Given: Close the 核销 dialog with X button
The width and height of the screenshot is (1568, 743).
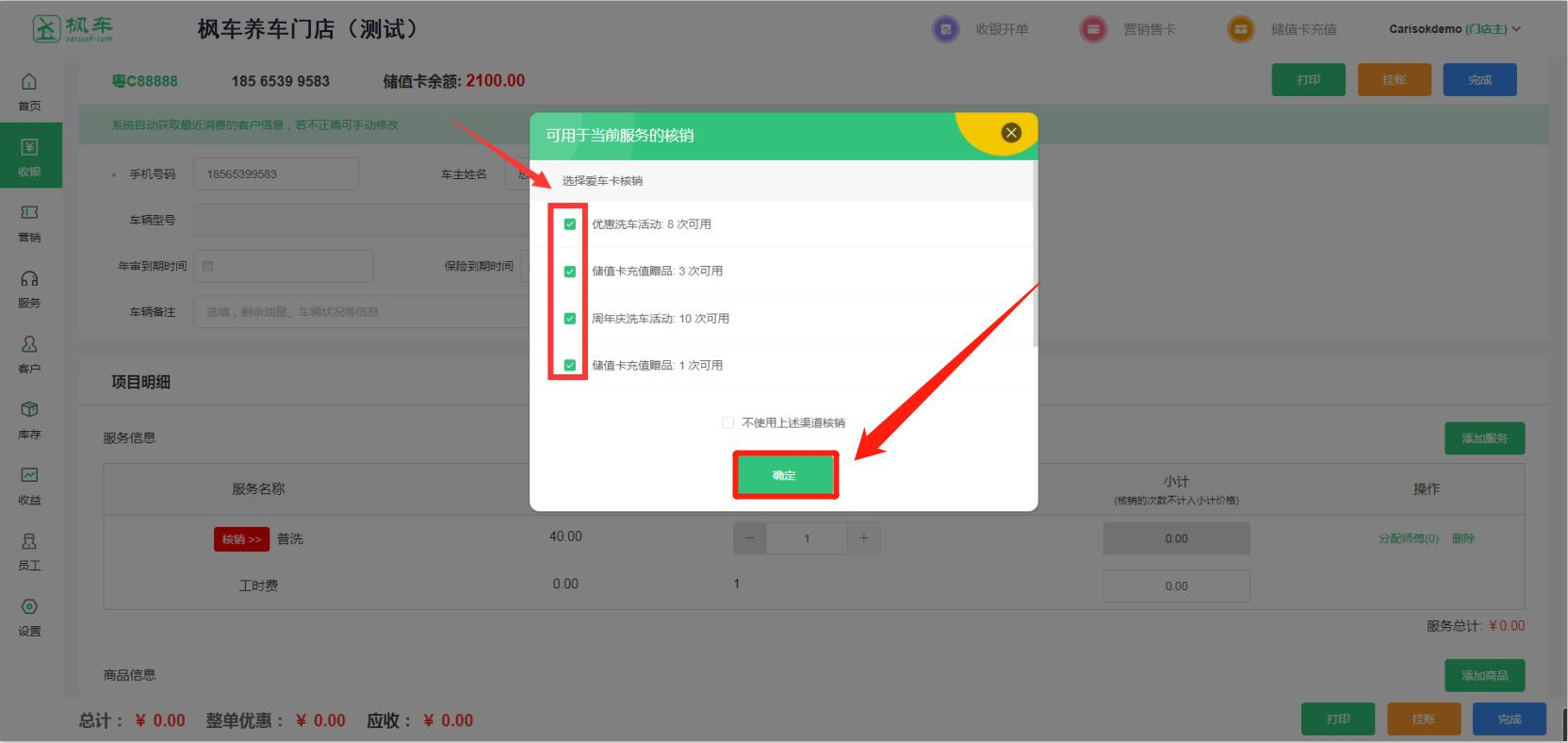Looking at the screenshot, I should coord(1011,133).
